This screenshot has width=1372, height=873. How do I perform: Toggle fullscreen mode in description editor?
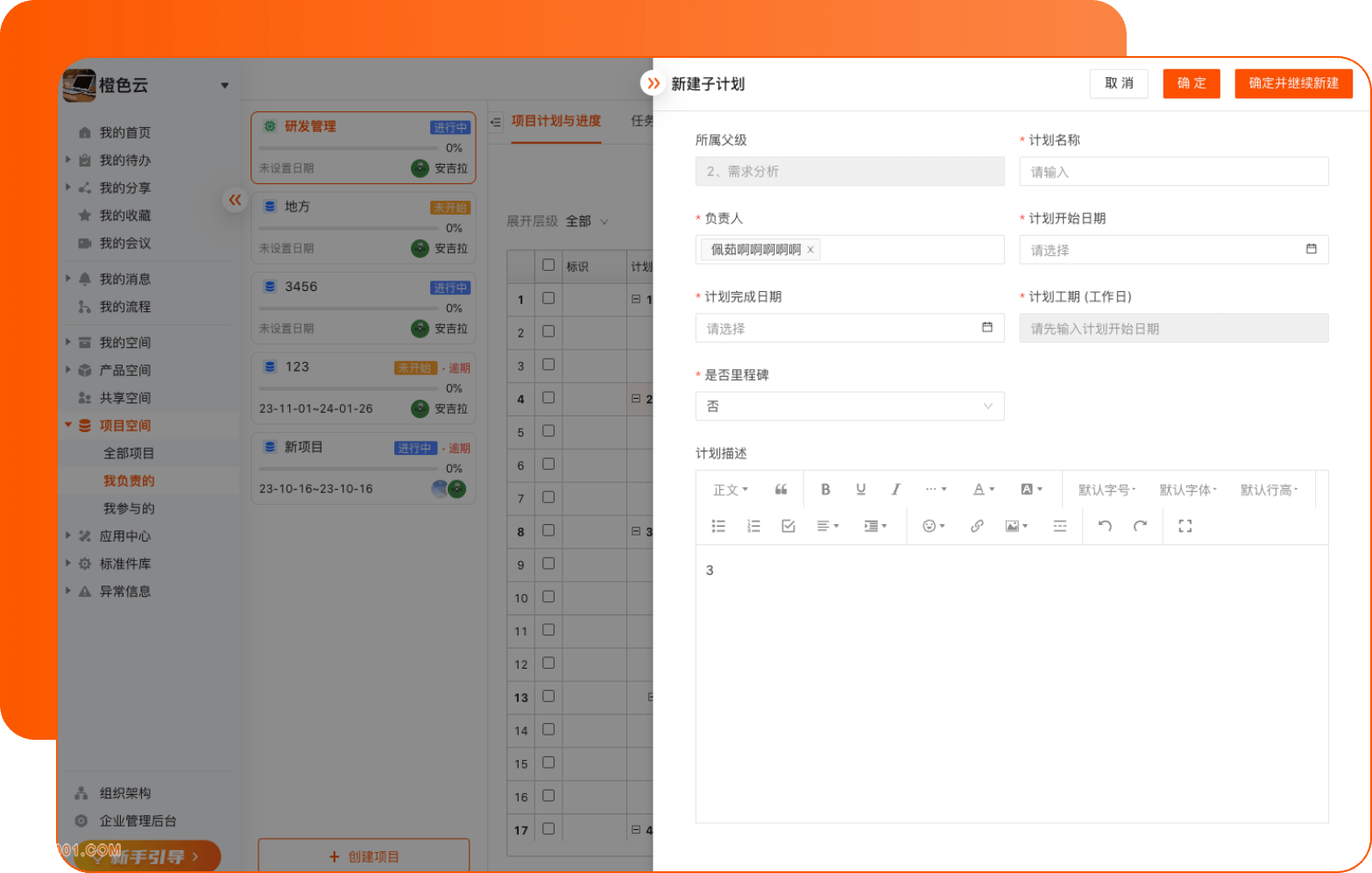coord(1185,526)
